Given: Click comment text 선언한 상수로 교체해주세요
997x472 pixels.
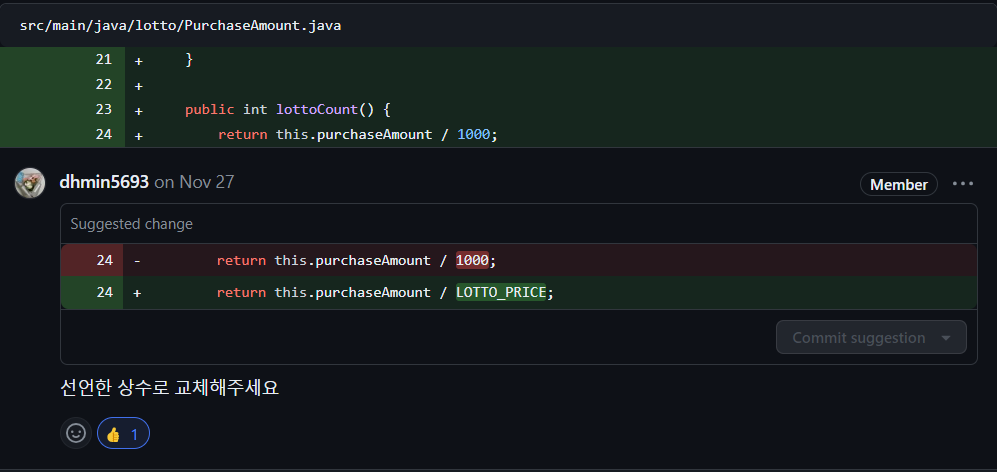Looking at the screenshot, I should (170, 387).
